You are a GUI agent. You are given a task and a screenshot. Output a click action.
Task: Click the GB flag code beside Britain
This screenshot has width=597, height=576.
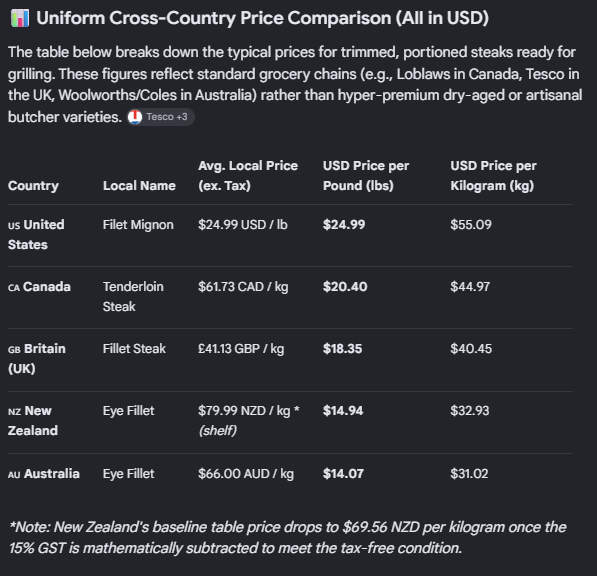click(x=14, y=349)
